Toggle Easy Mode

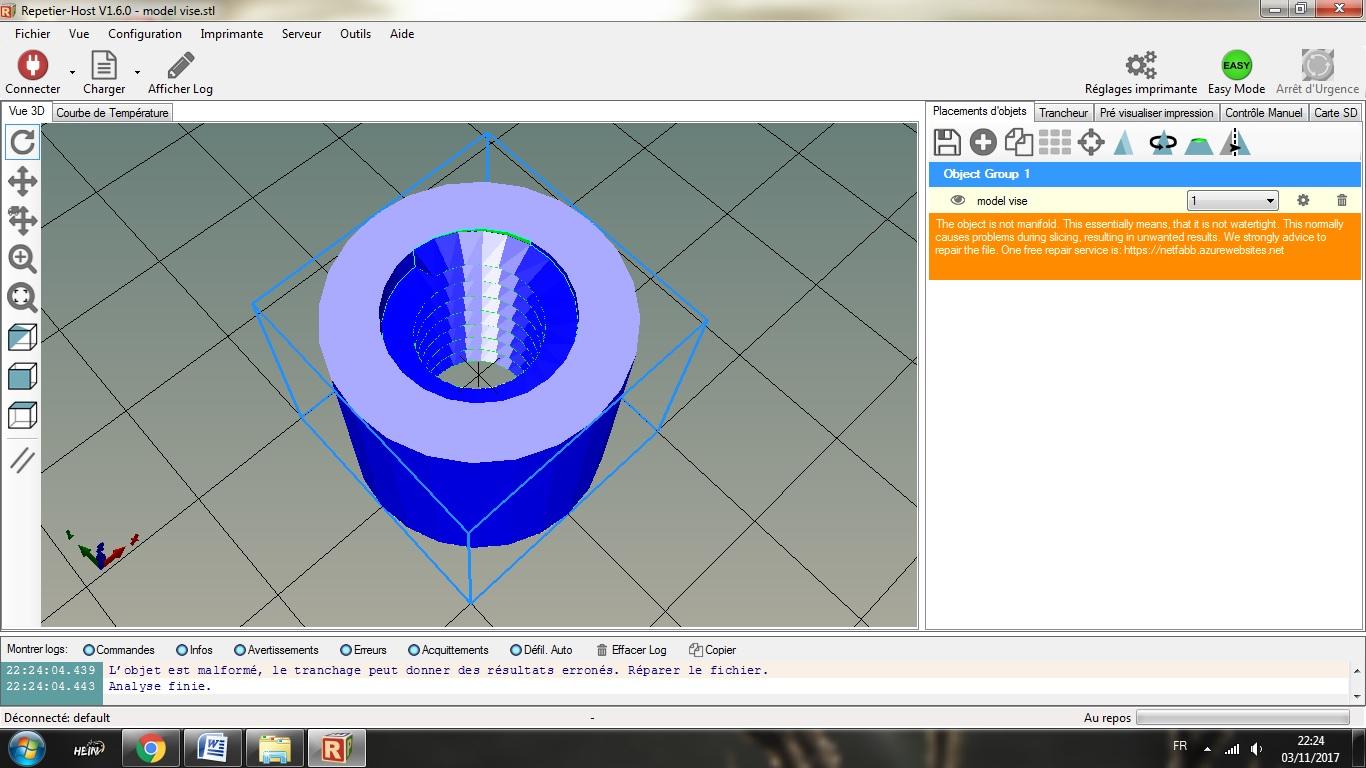click(1236, 67)
